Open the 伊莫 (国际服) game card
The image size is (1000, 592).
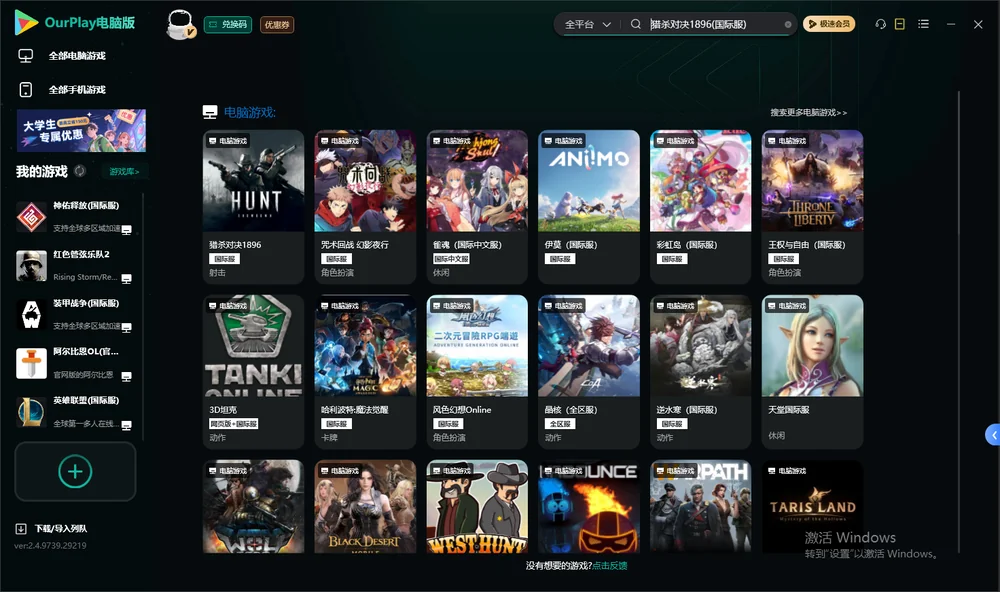pyautogui.click(x=589, y=207)
